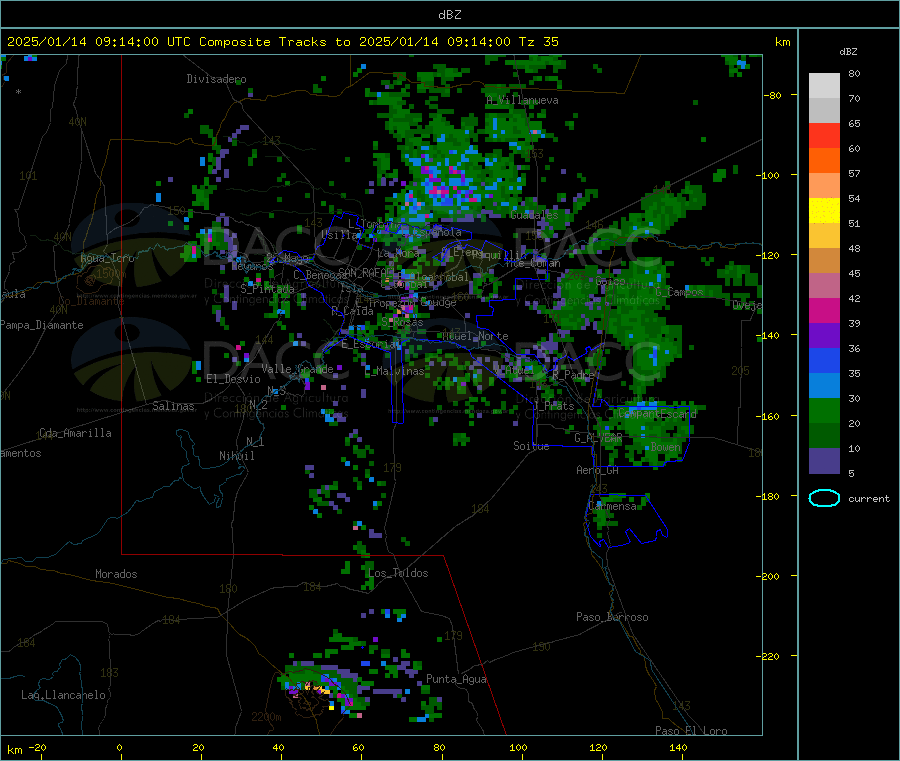Click the 'km' unit label at top right

[x=782, y=42]
